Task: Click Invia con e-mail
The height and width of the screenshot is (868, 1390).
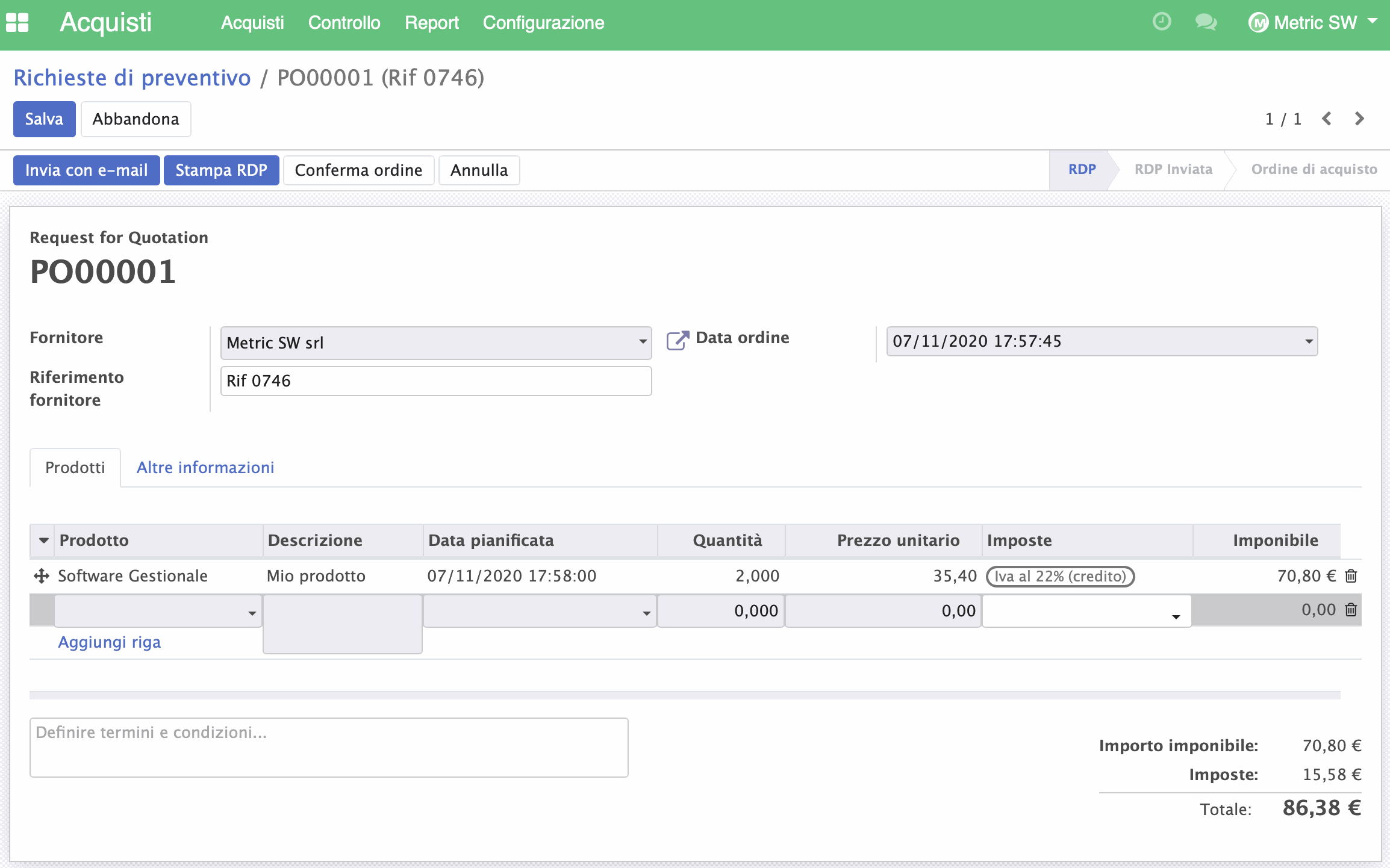Action: pyautogui.click(x=86, y=170)
